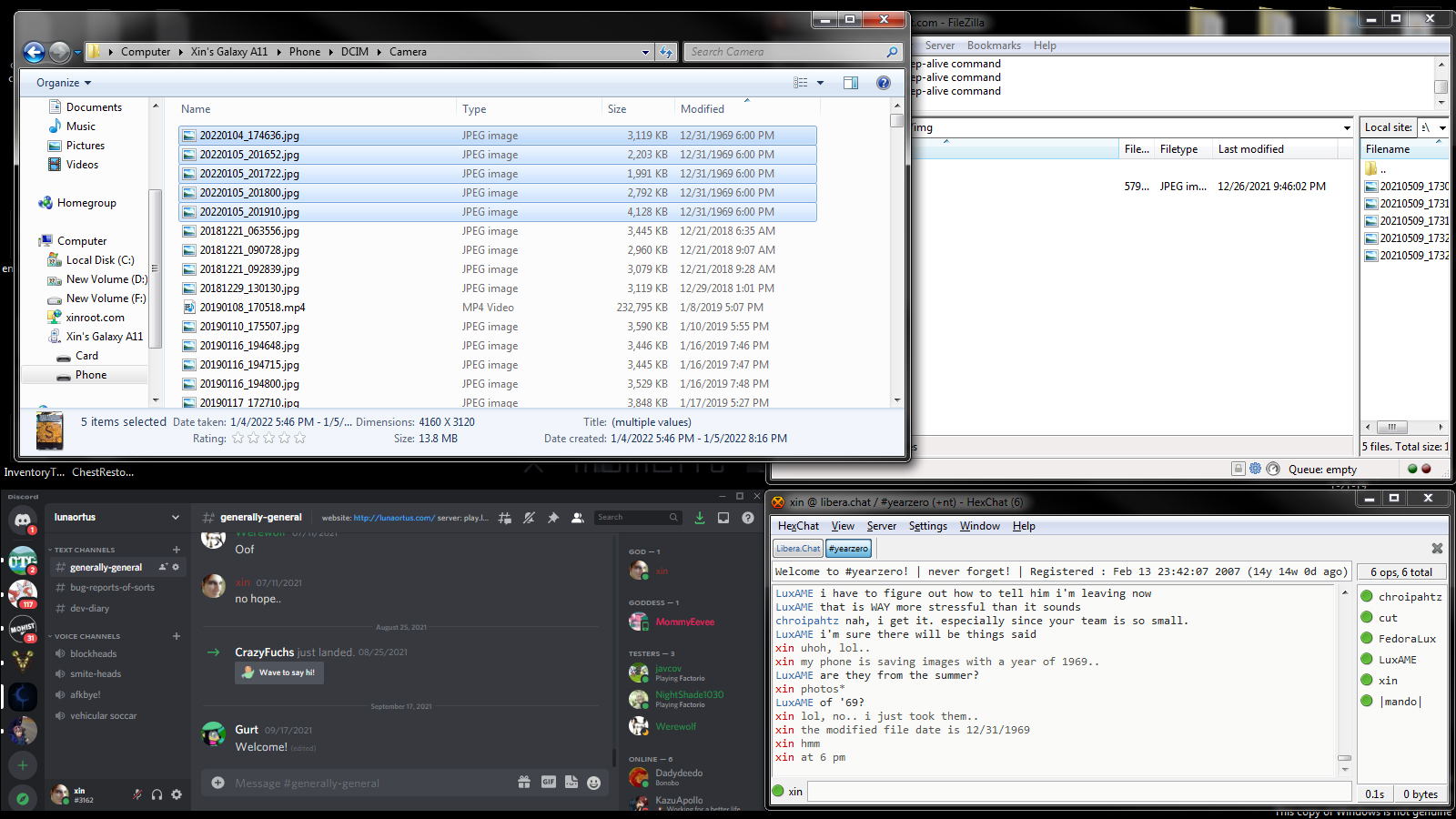The height and width of the screenshot is (819, 1456).
Task: Open Discord user settings gear
Action: point(177,794)
